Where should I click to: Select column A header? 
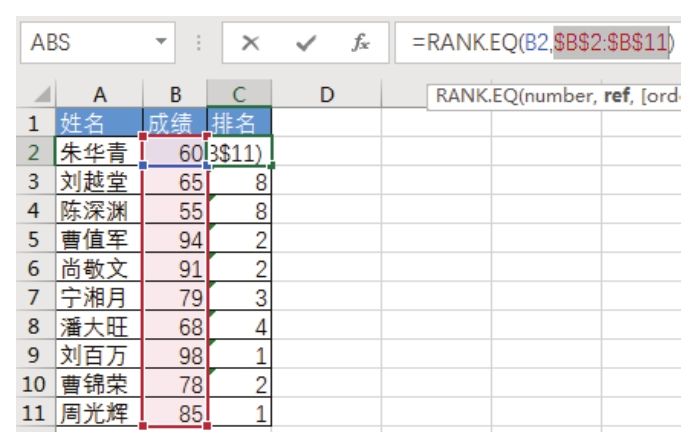(x=99, y=95)
